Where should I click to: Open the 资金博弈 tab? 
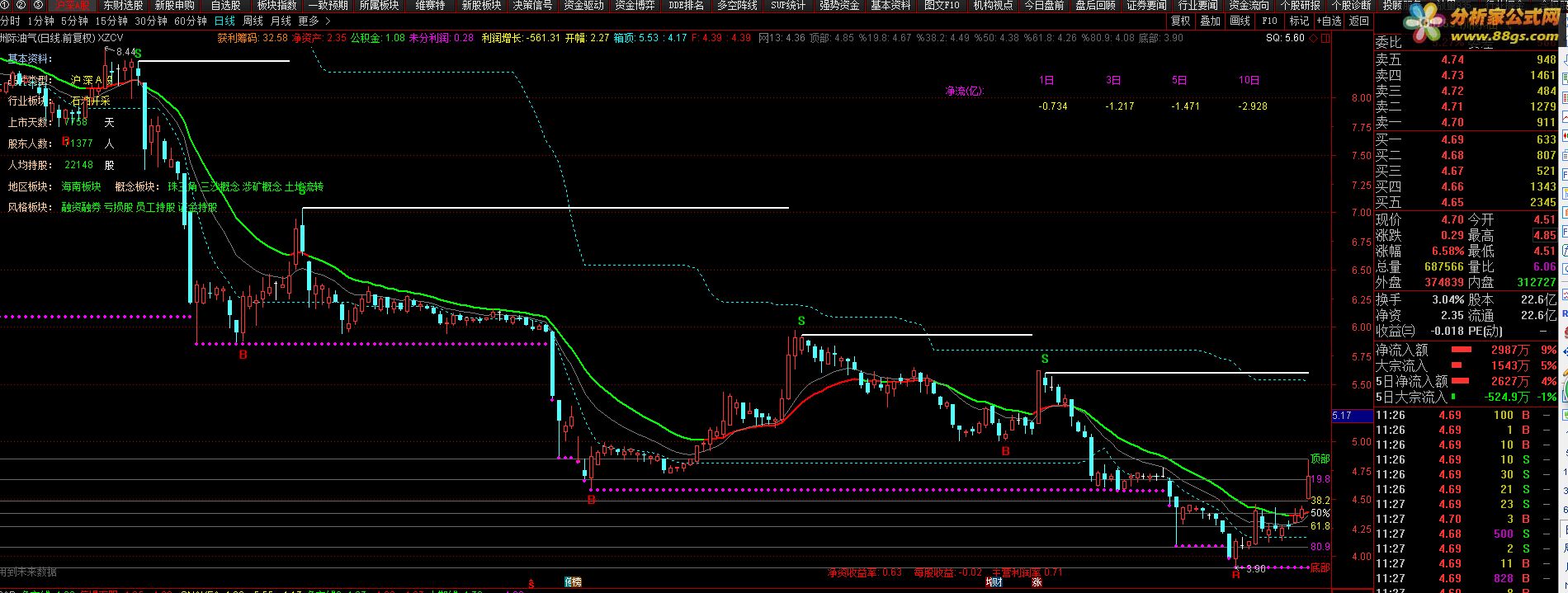click(635, 5)
